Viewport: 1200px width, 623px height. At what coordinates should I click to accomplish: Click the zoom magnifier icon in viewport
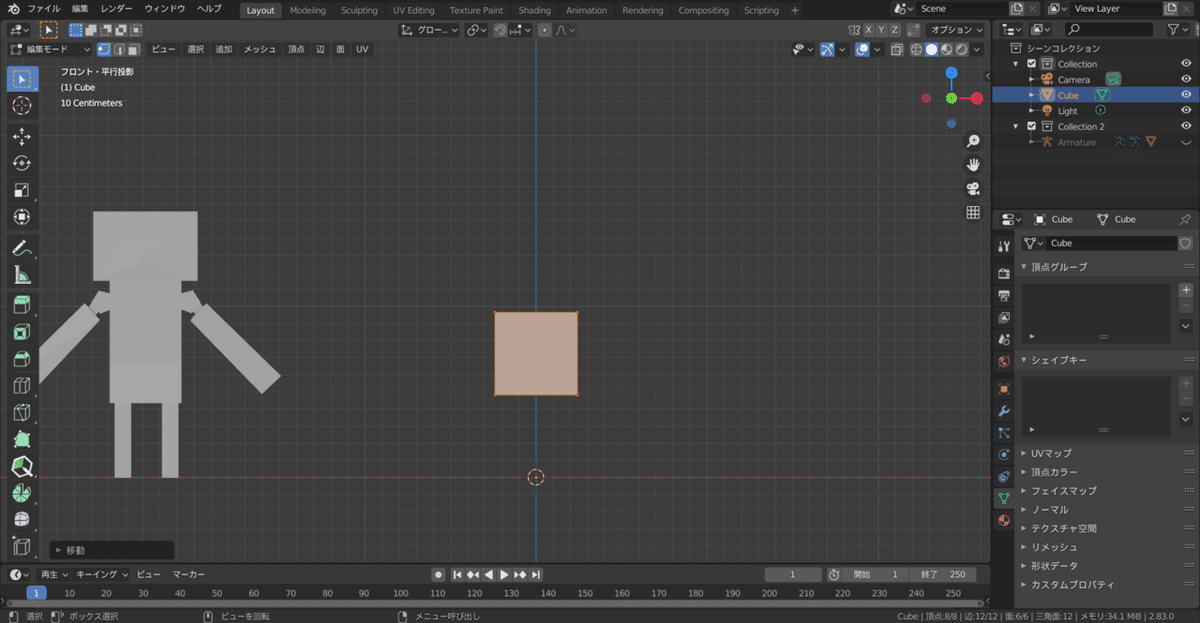[972, 142]
